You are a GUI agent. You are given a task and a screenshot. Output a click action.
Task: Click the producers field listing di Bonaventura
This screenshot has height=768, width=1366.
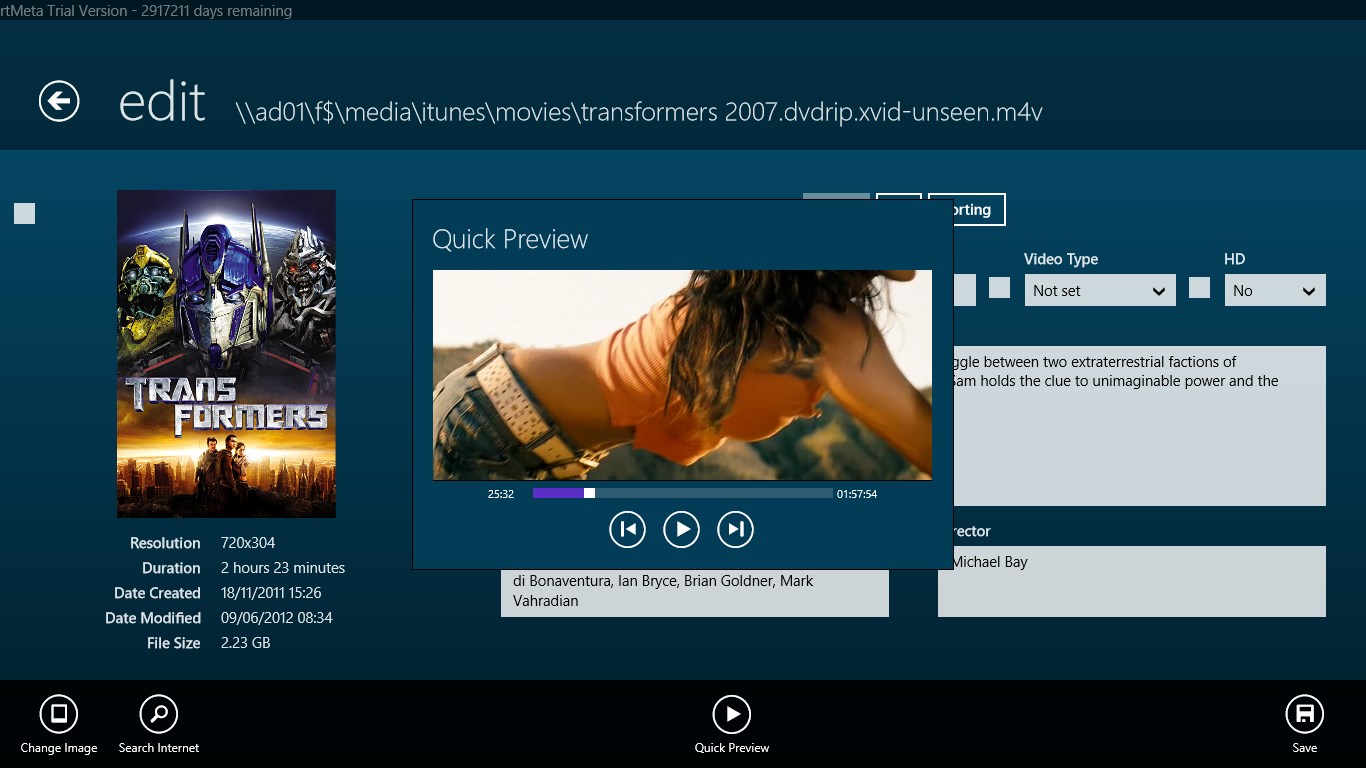694,591
